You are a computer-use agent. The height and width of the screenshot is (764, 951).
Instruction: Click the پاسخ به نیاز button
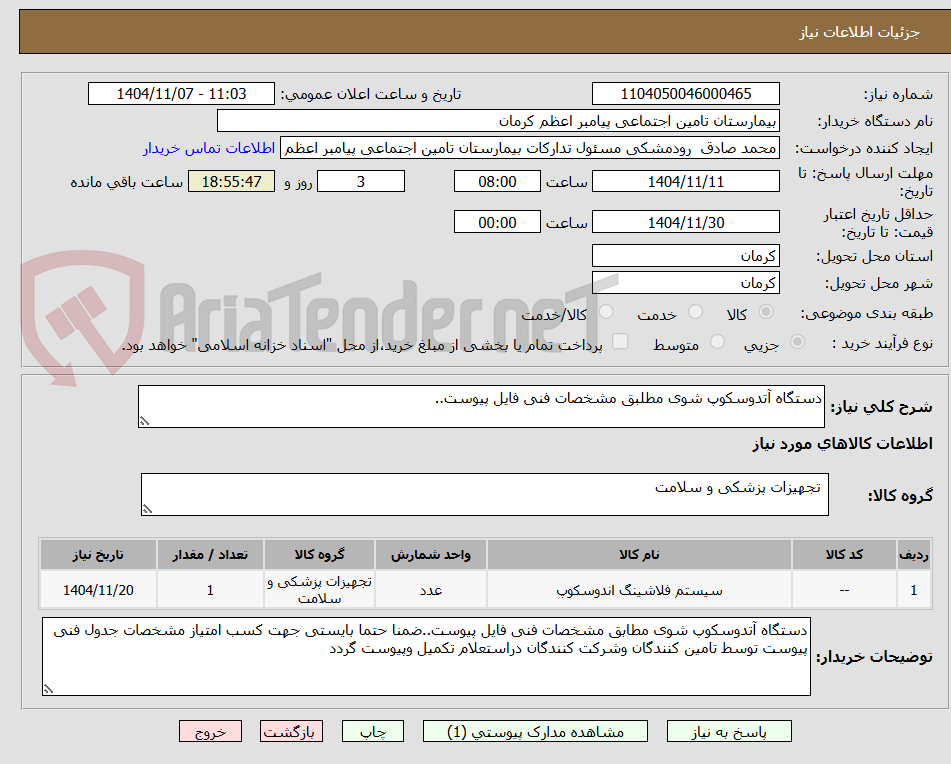coord(729,731)
